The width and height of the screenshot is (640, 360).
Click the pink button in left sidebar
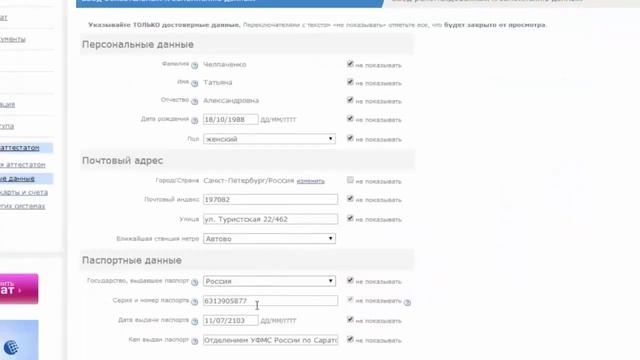coord(19,289)
